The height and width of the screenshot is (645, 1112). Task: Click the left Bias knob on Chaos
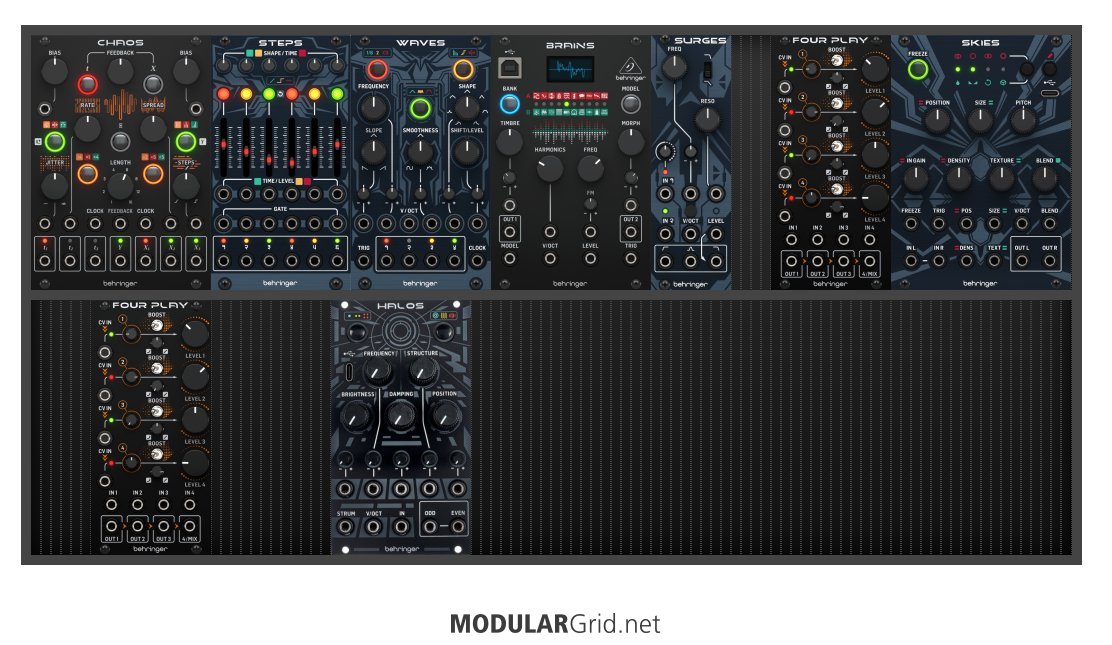55,71
